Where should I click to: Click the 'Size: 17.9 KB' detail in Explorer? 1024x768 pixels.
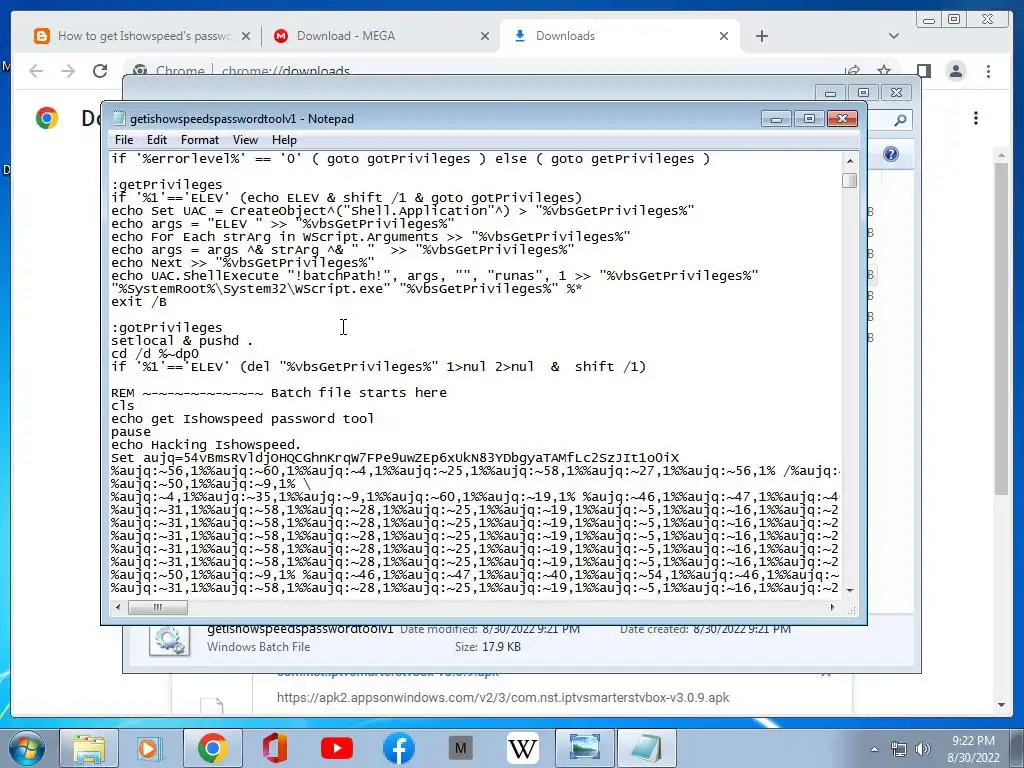tap(488, 647)
